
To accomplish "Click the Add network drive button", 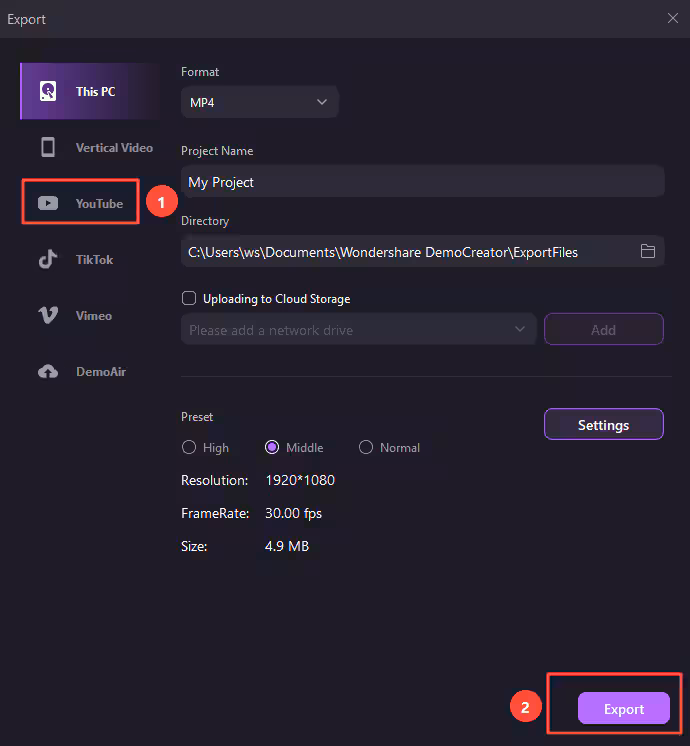I will point(603,329).
